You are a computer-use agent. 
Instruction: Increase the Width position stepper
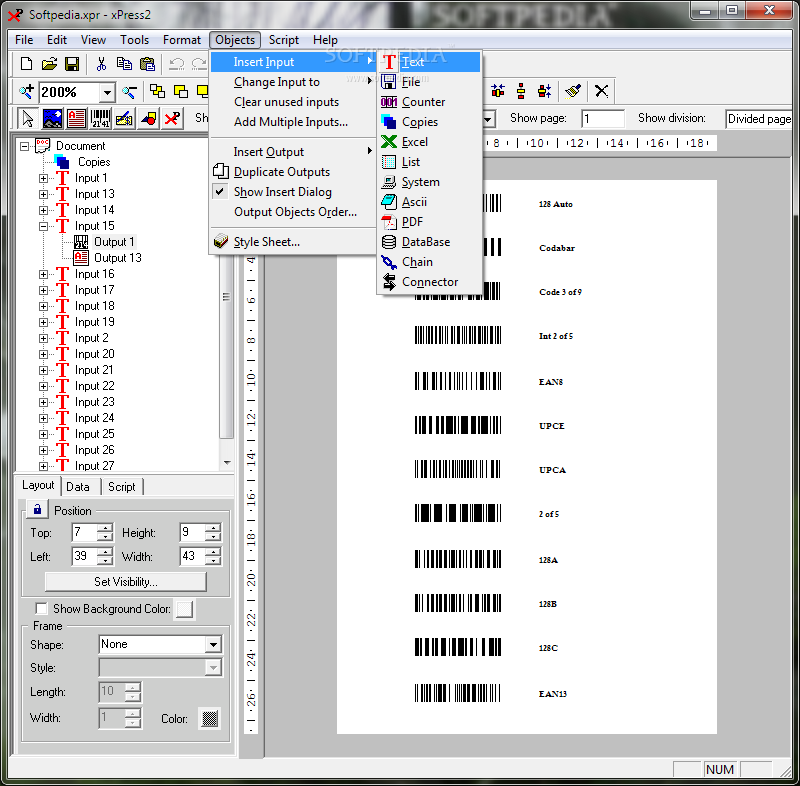coord(213,552)
